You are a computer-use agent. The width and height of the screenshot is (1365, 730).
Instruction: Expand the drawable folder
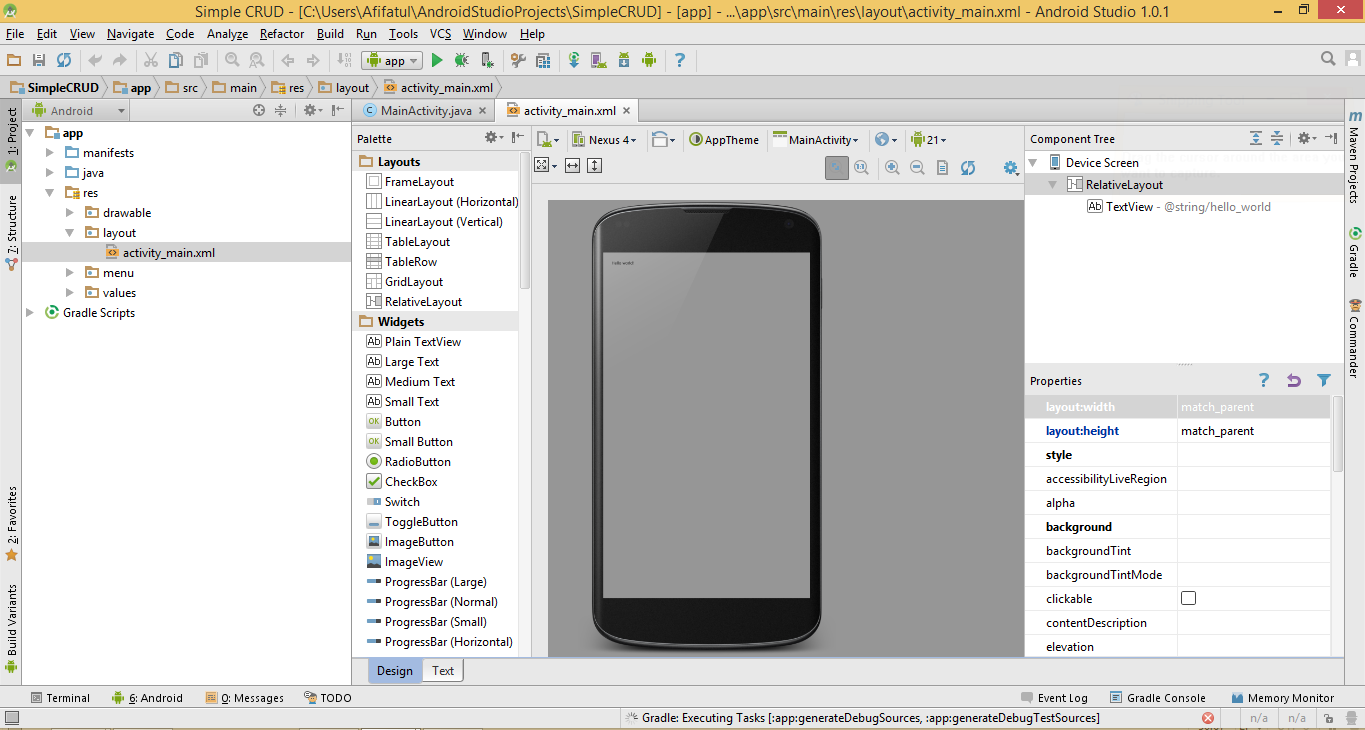coord(69,213)
